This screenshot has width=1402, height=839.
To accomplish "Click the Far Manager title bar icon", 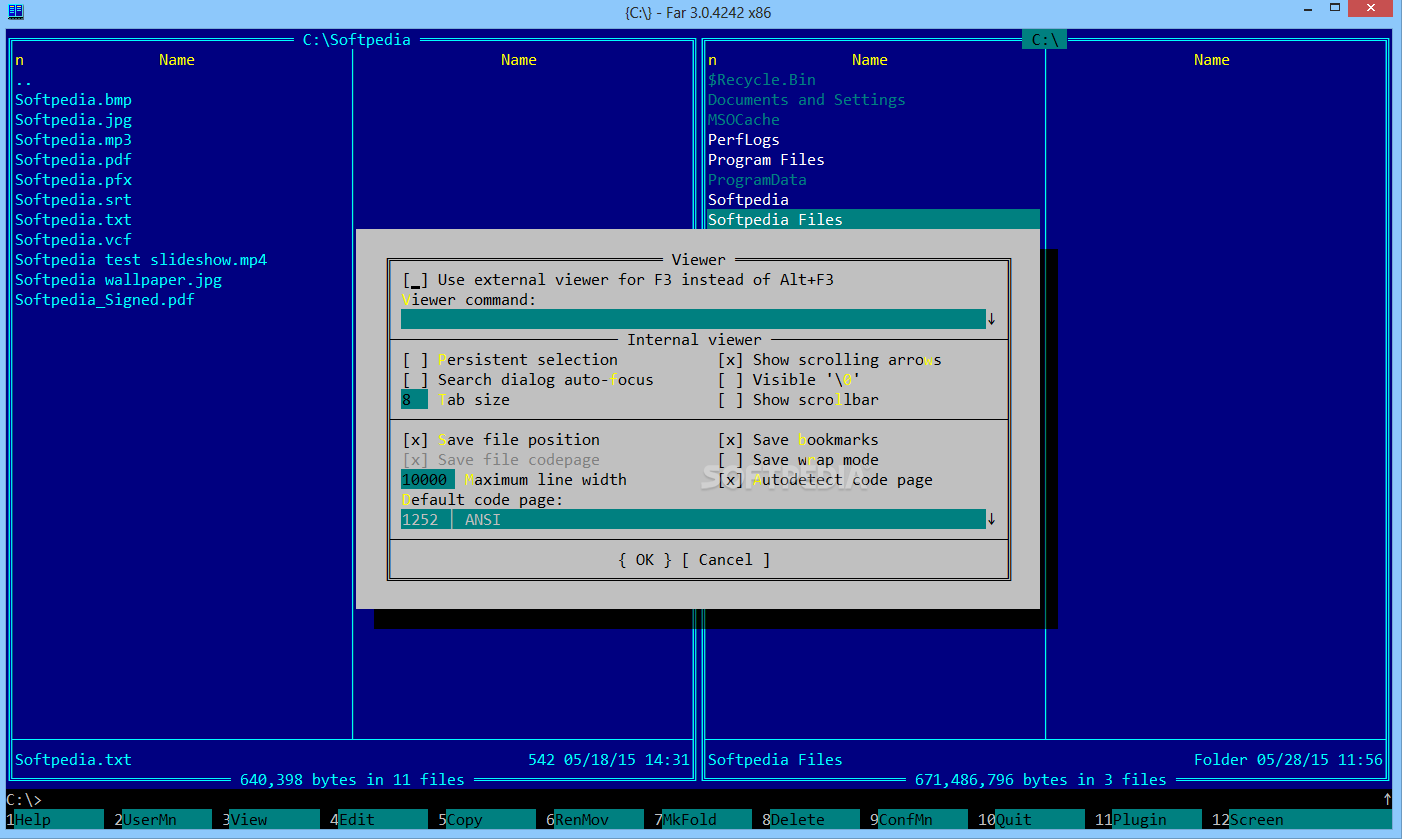I will click(15, 12).
